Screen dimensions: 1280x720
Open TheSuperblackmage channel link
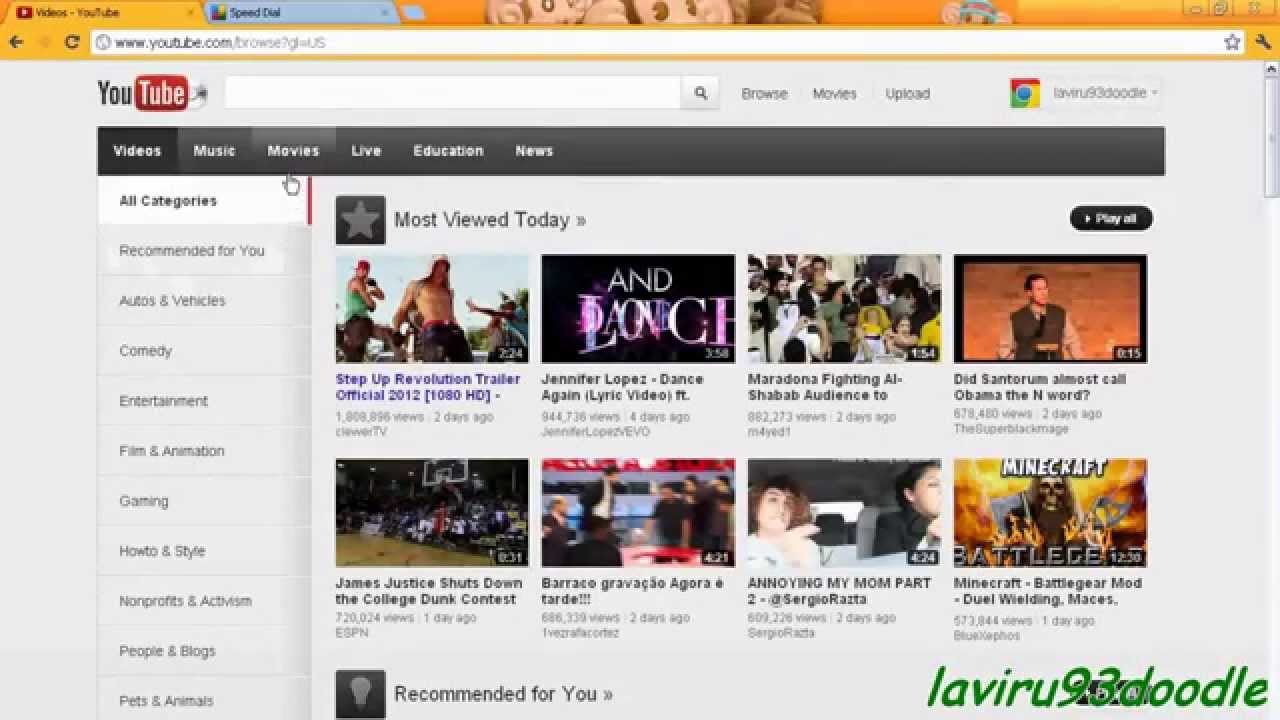point(1011,429)
